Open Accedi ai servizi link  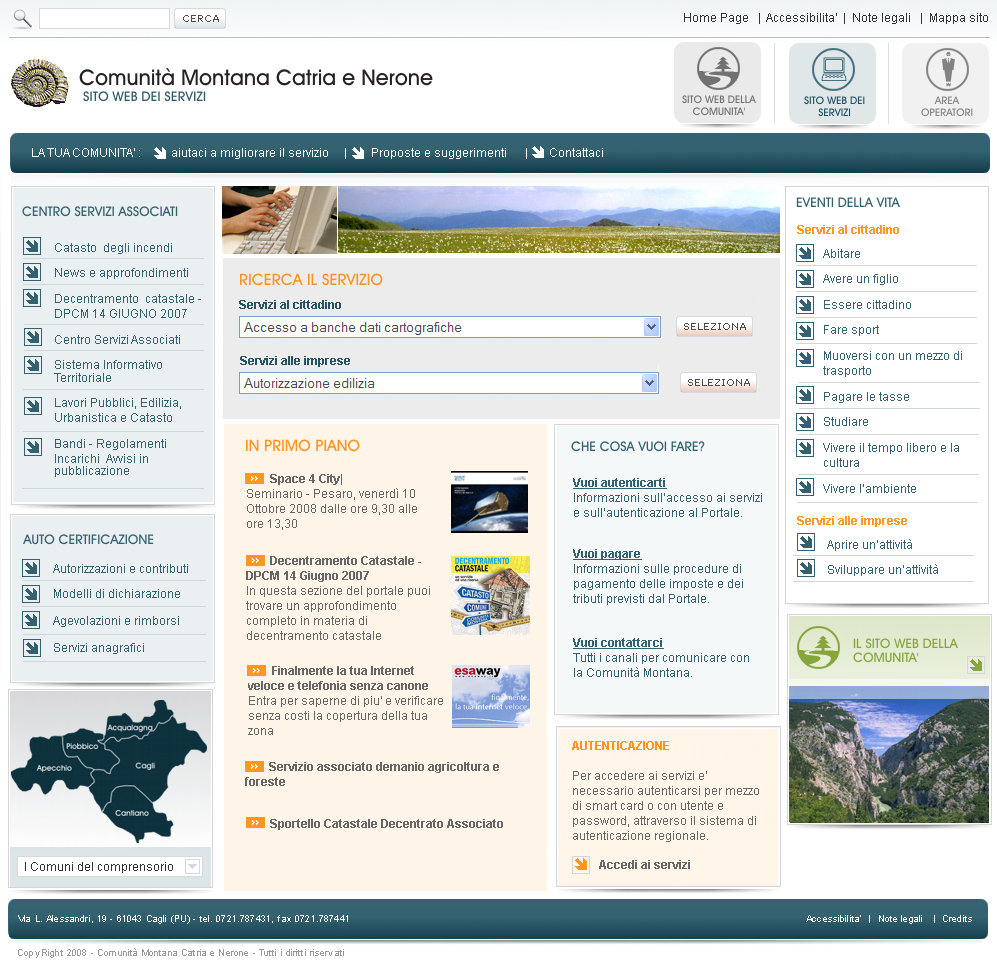click(x=644, y=864)
